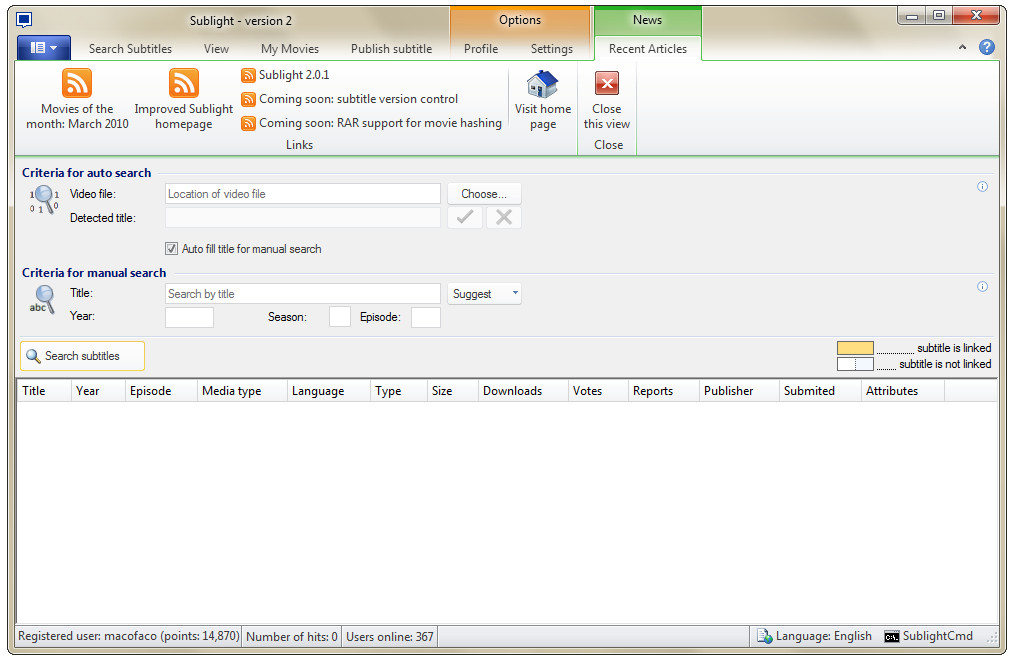Sort results by Votes column
The height and width of the screenshot is (660, 1013).
click(598, 391)
